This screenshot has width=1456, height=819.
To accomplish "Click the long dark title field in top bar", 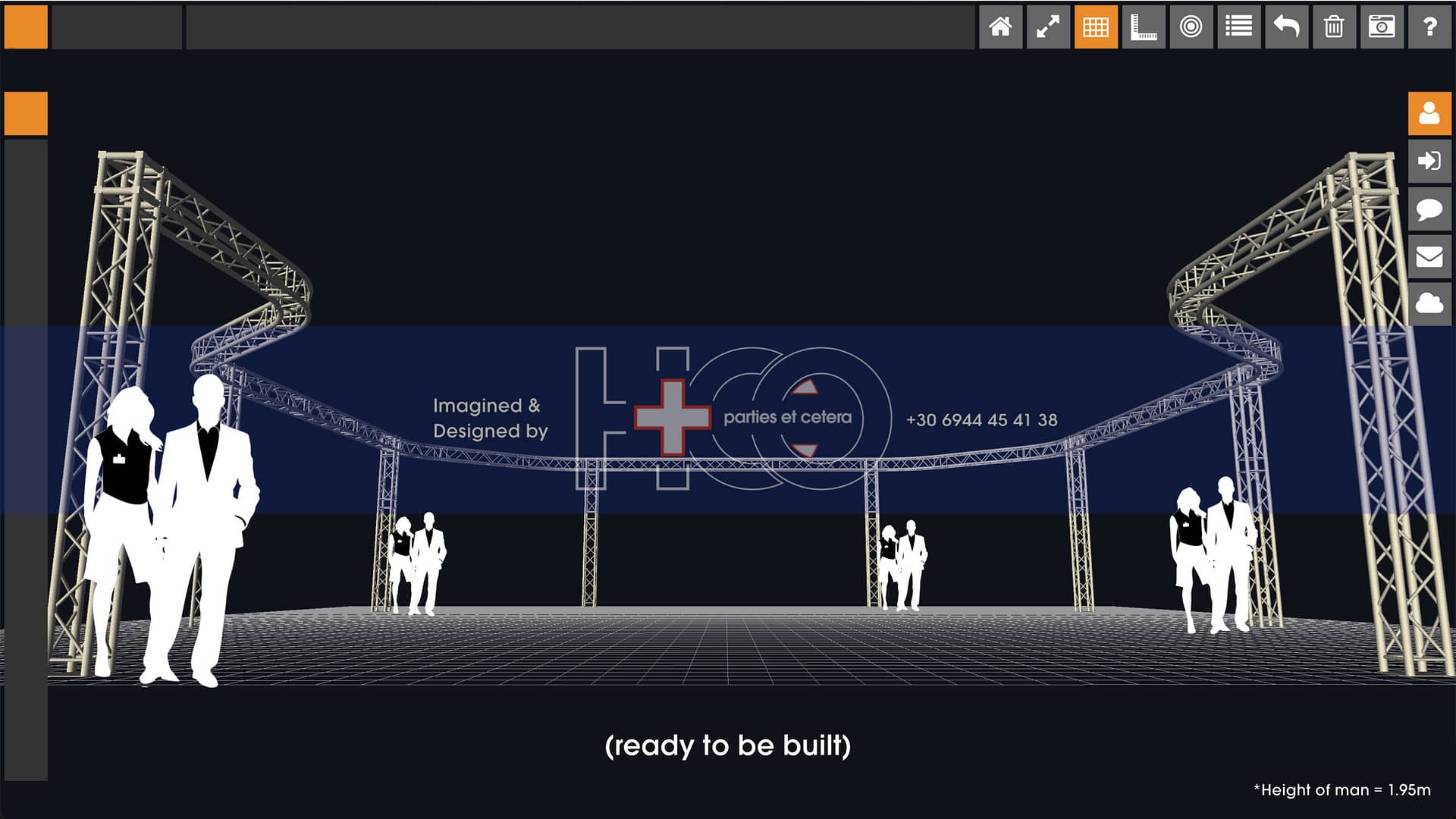I will click(580, 27).
